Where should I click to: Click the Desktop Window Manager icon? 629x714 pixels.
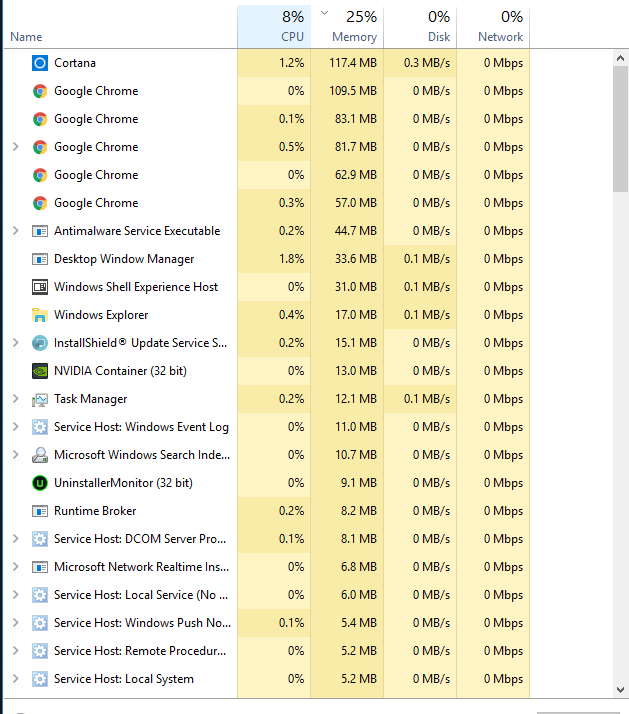[x=40, y=259]
